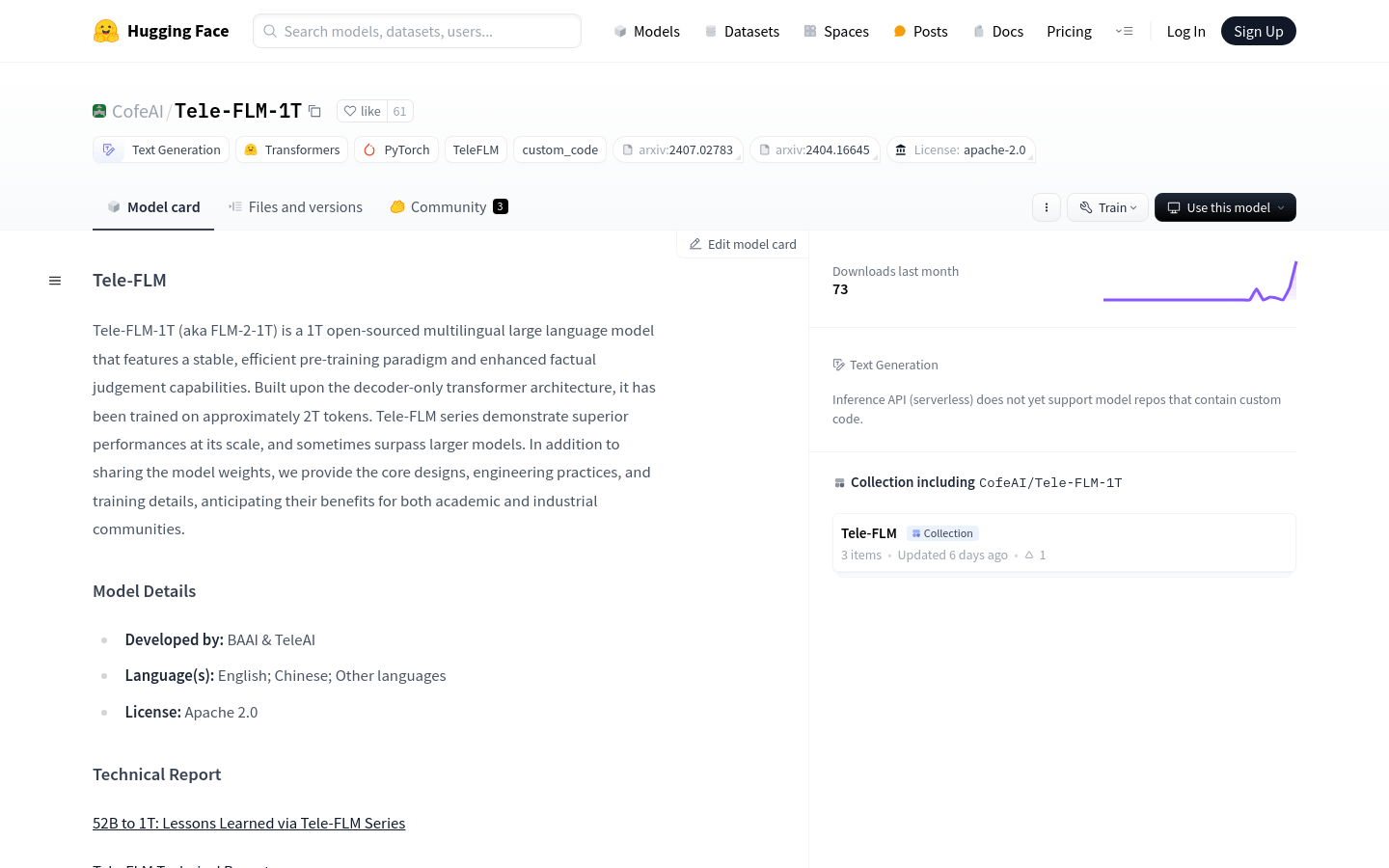The image size is (1389, 868).
Task: Like the Tele-FLM-1T model
Action: click(363, 111)
